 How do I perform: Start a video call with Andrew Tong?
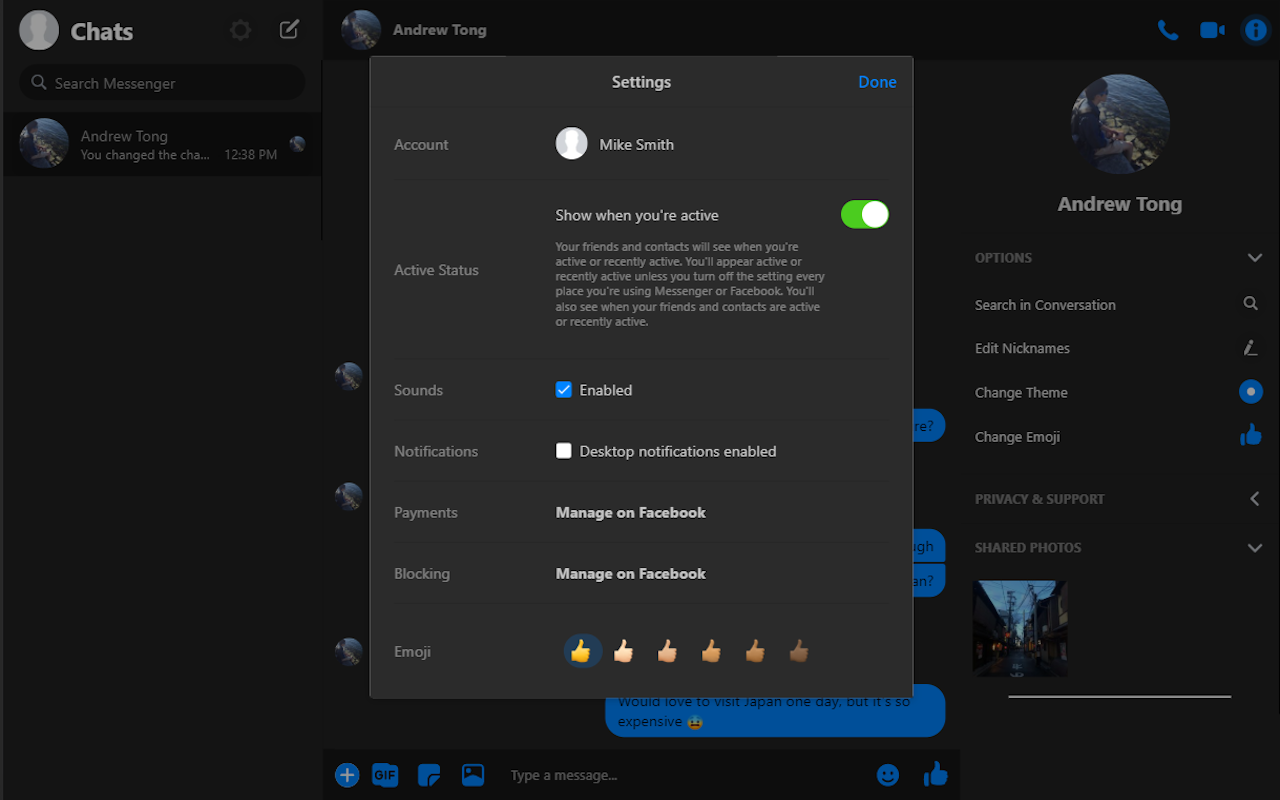pyautogui.click(x=1212, y=30)
